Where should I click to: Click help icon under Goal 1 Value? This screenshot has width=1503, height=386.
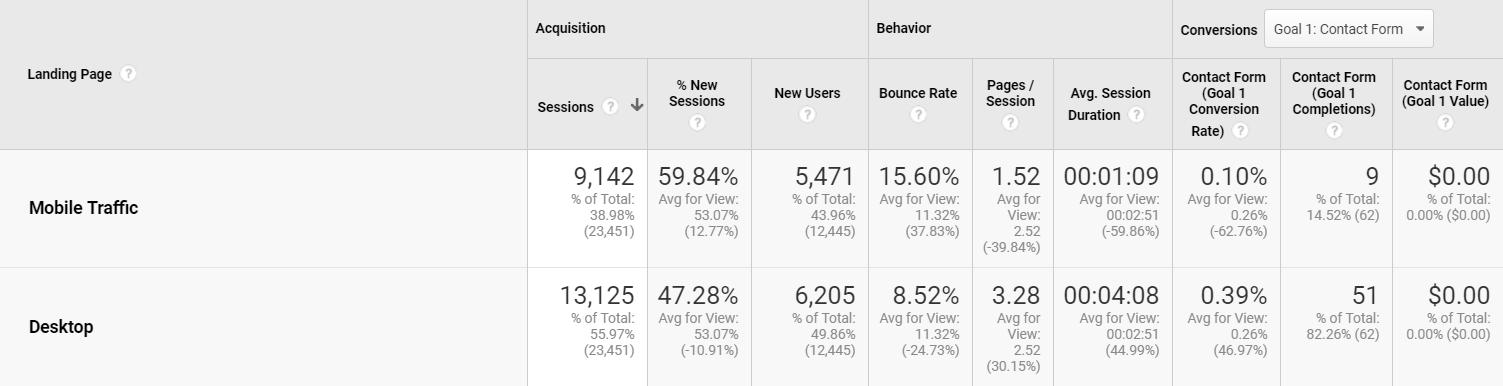(x=1445, y=123)
